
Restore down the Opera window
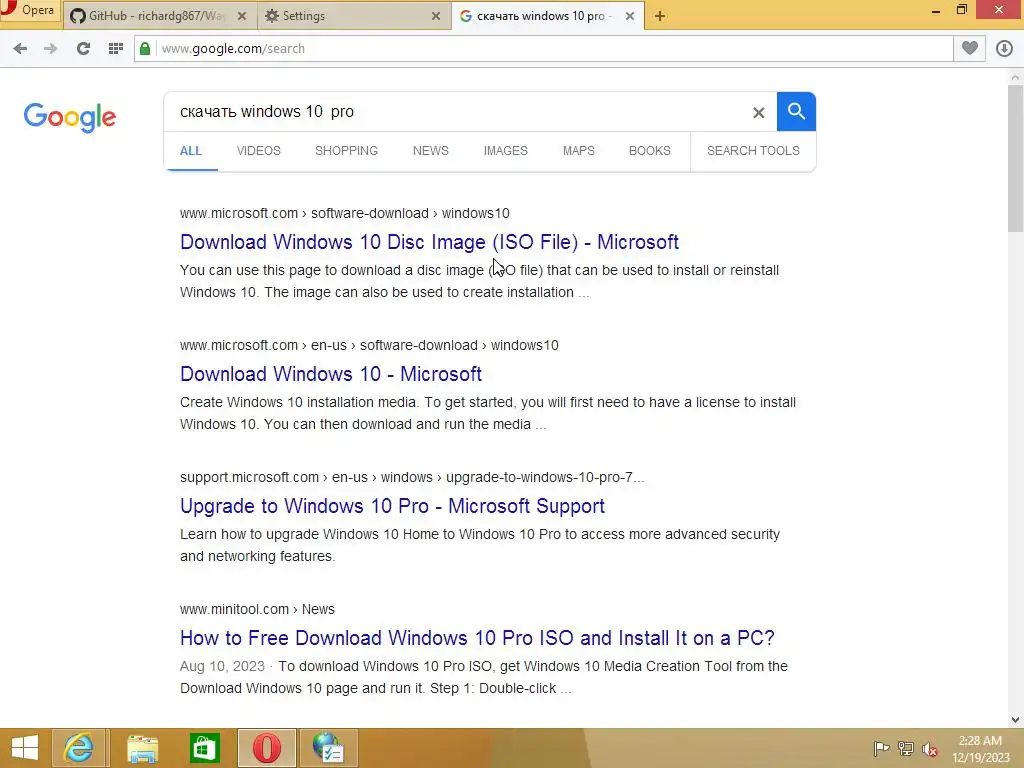962,10
